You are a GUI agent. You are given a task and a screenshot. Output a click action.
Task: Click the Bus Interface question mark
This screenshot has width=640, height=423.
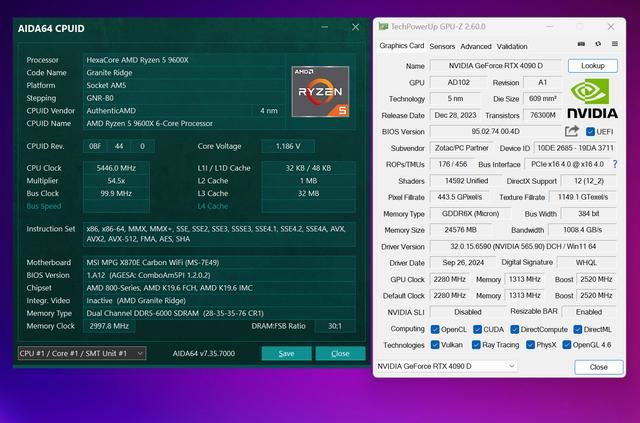[615, 164]
